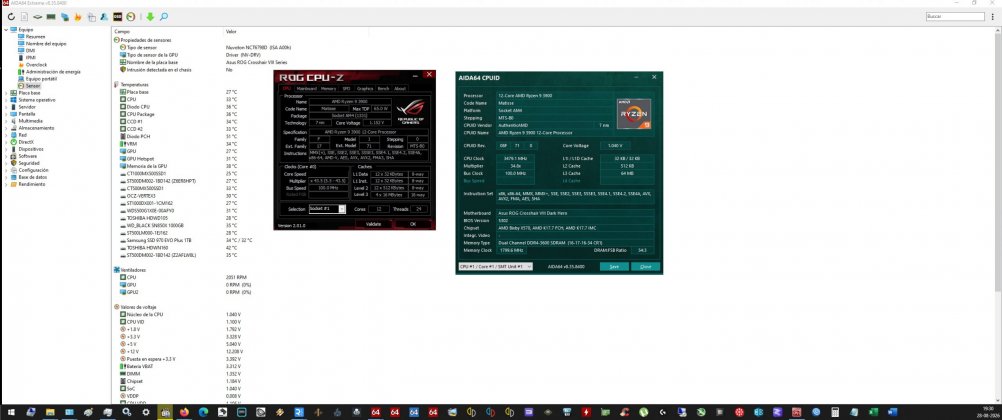The width and height of the screenshot is (1002, 420).
Task: Select the Red tree item
Action: coord(22,135)
